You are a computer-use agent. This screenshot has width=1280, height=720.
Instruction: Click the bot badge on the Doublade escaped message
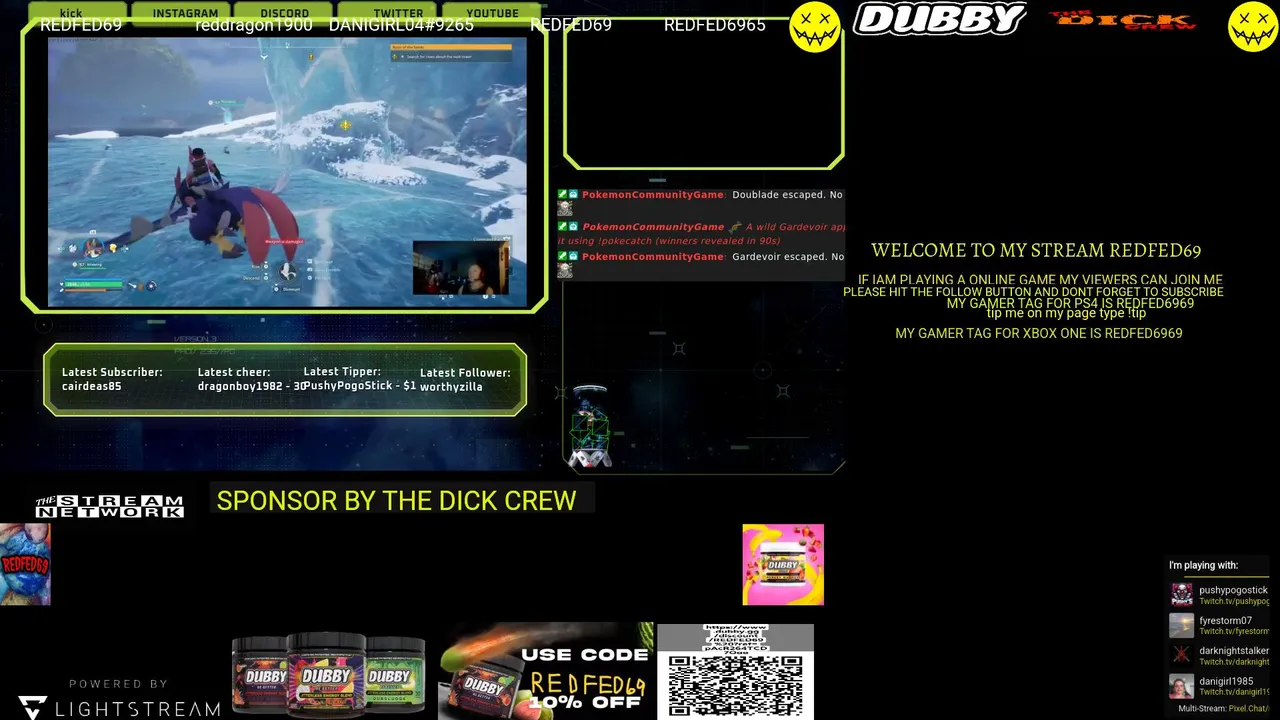(574, 194)
